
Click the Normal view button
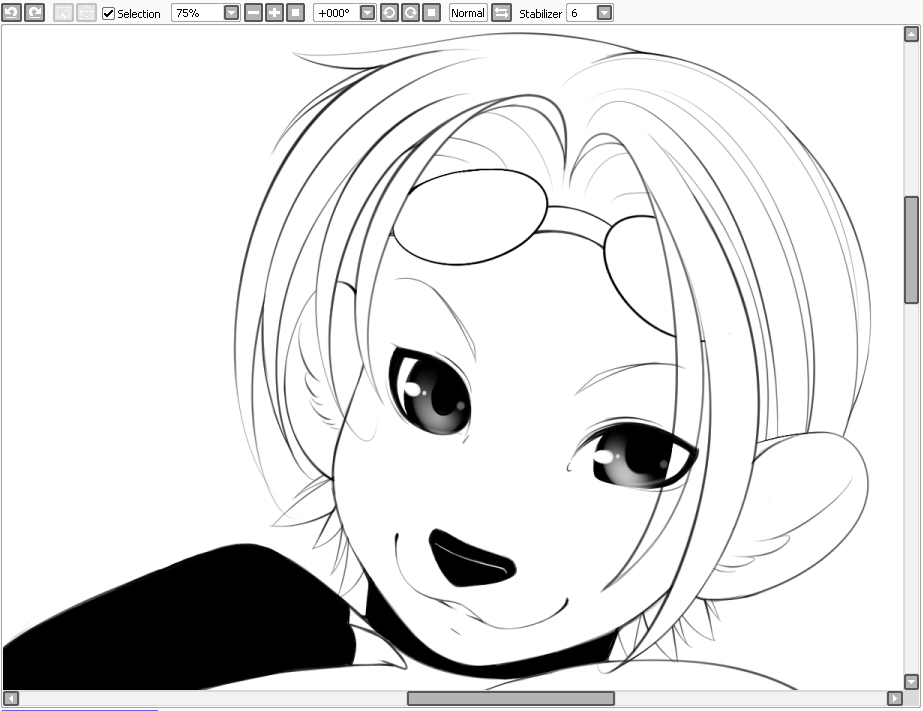click(468, 13)
